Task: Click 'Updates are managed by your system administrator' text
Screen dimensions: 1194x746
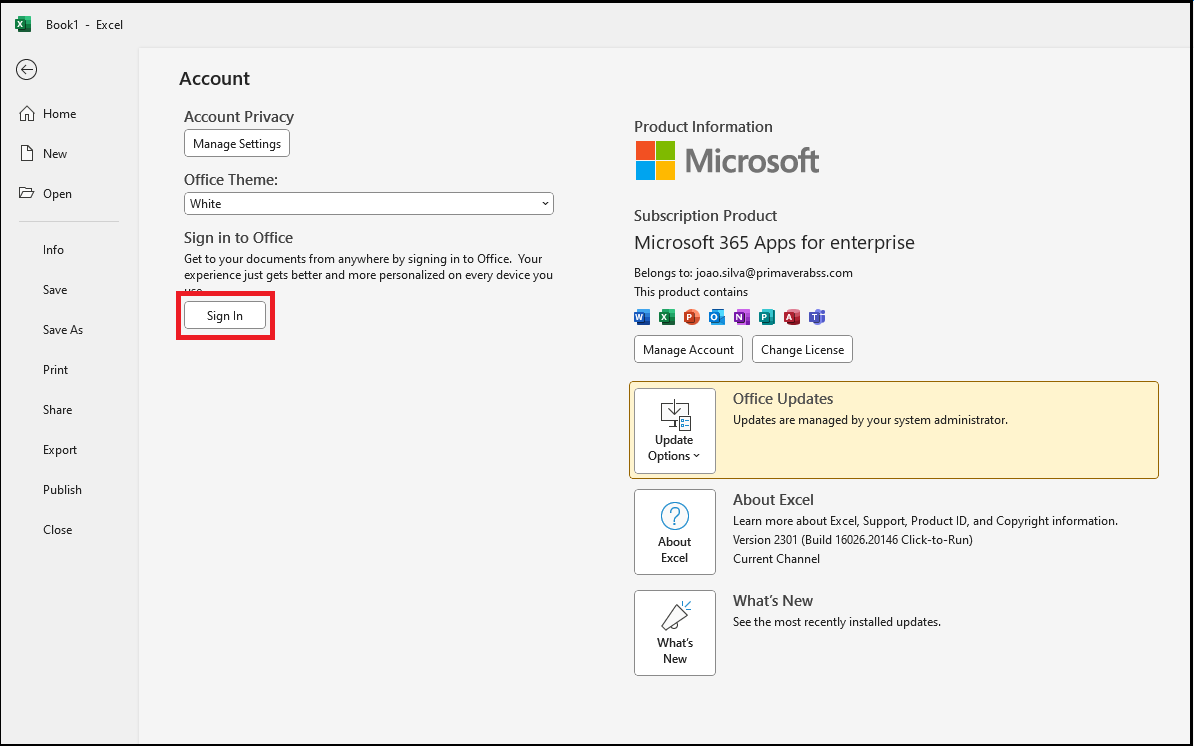Action: pyautogui.click(x=870, y=419)
